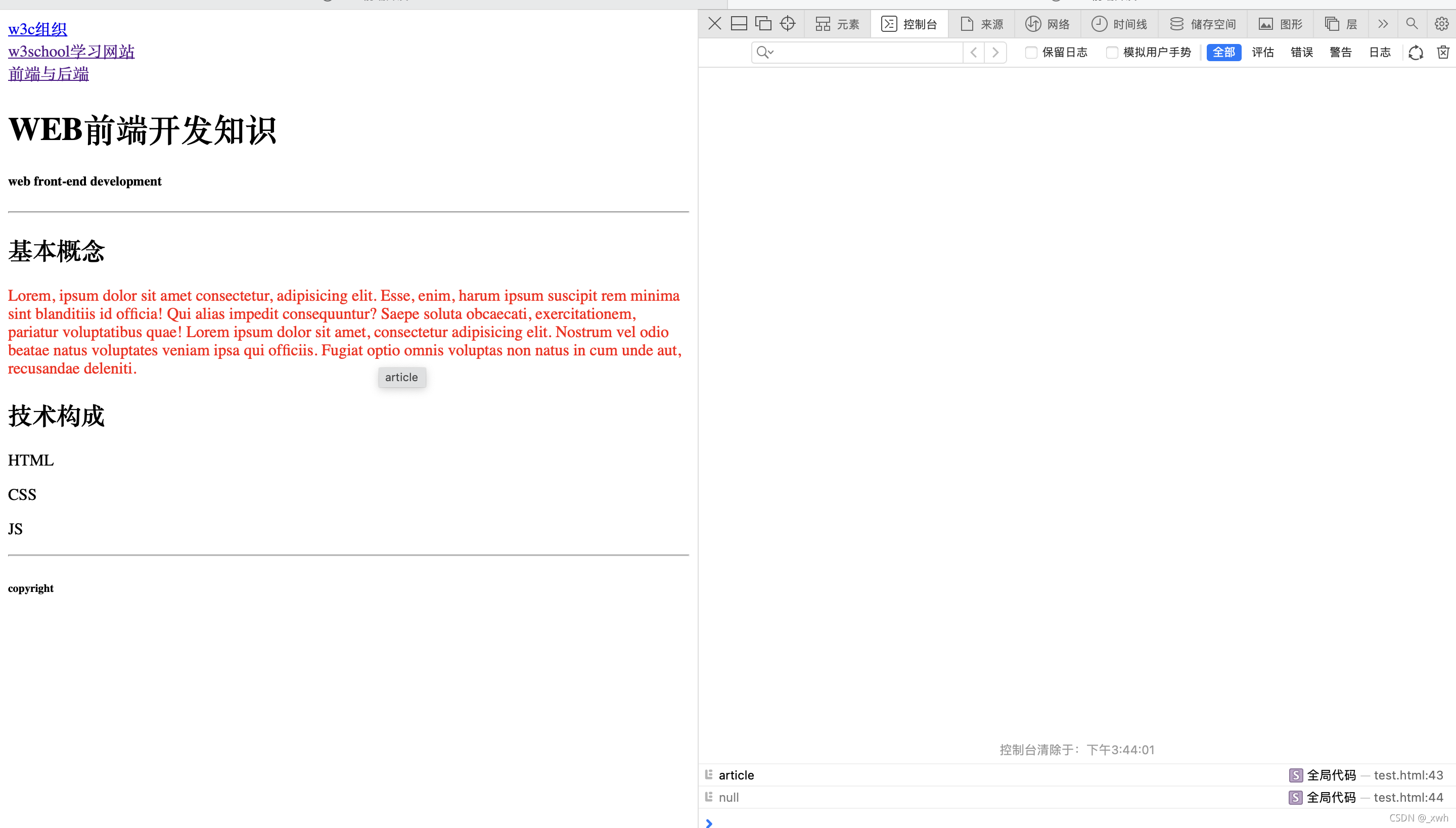Viewport: 1456px width, 828px height.
Task: Click the S script icon on article row
Action: (x=1296, y=774)
